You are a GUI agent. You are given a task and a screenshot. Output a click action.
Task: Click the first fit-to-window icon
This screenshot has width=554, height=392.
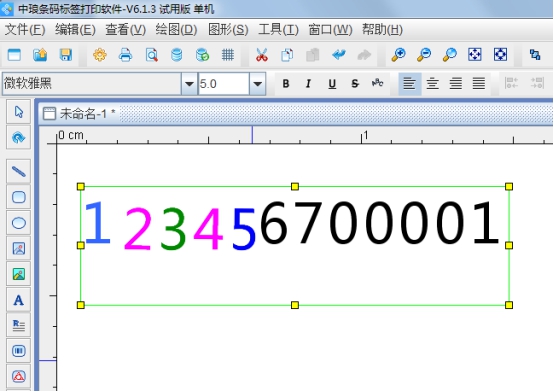[x=475, y=55]
